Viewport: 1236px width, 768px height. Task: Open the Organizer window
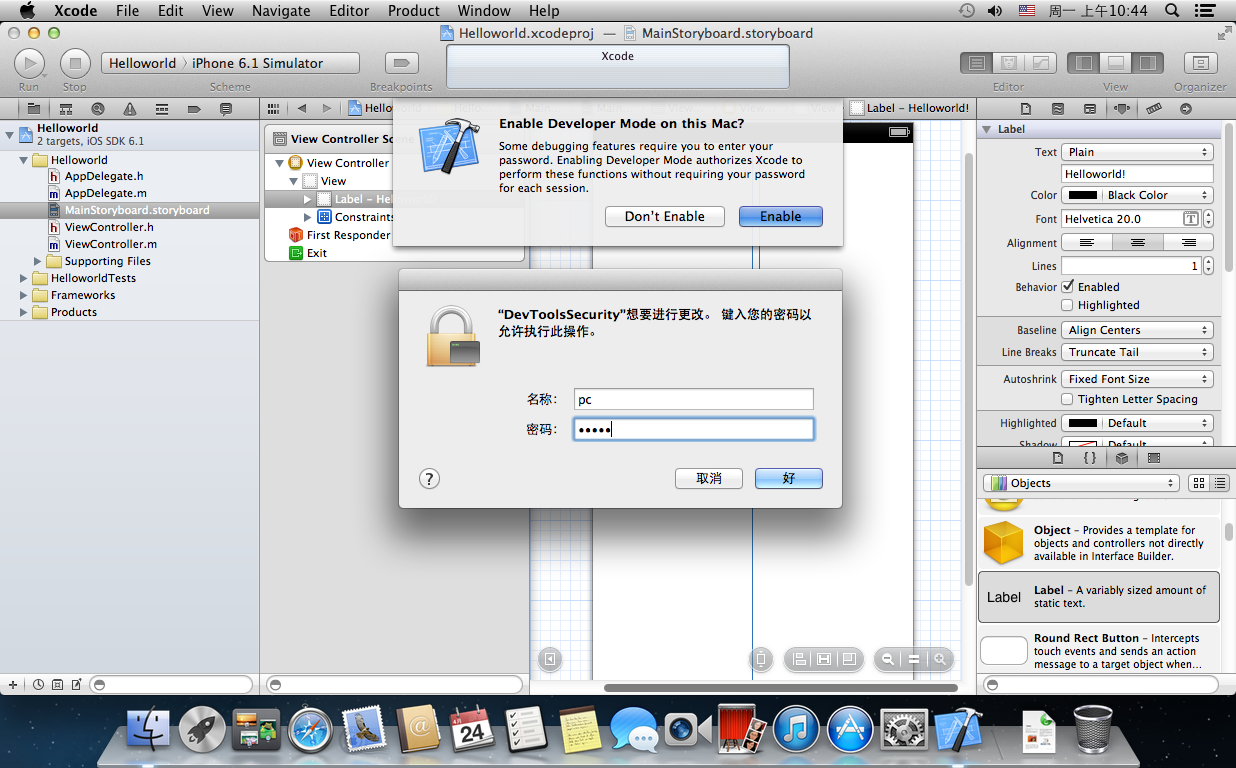[1200, 63]
